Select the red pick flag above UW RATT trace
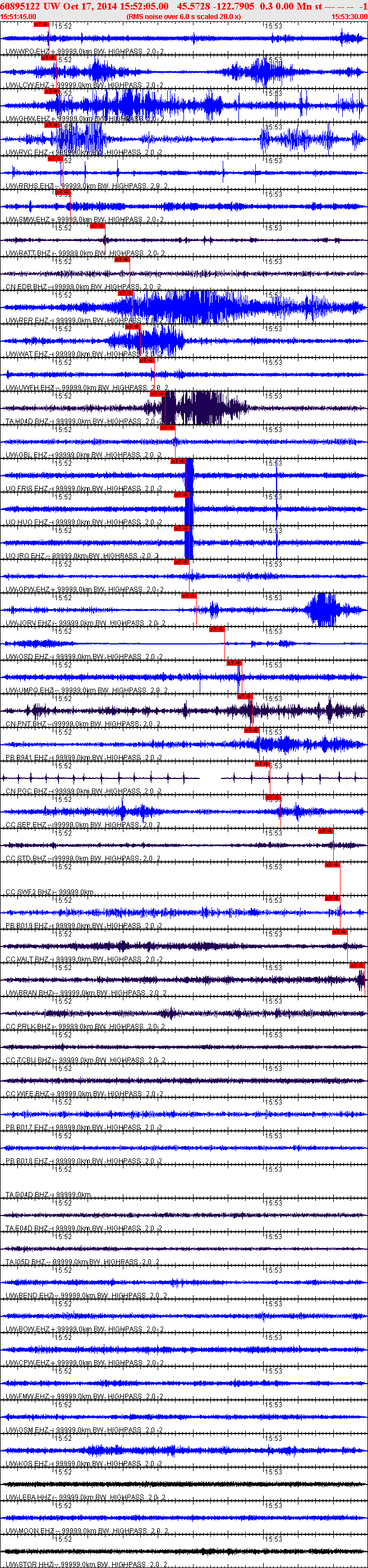Viewport: 368px width, 1568px height. click(x=97, y=226)
